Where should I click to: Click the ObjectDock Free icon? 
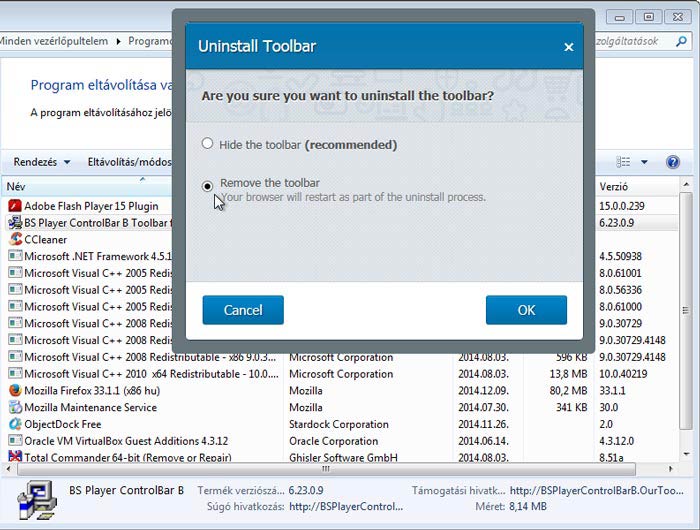tap(15, 424)
